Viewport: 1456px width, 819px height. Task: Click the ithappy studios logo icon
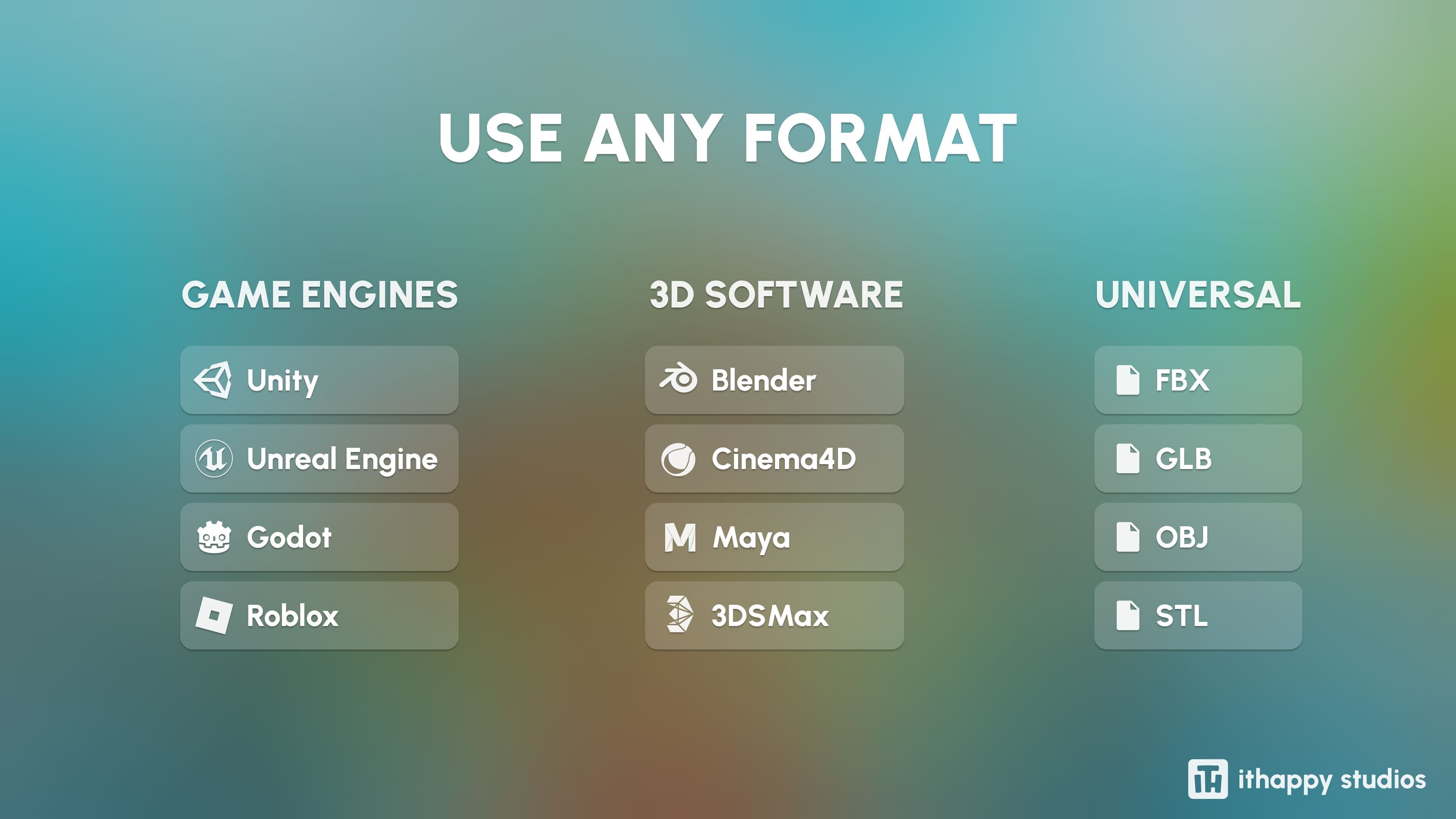coord(1207,779)
